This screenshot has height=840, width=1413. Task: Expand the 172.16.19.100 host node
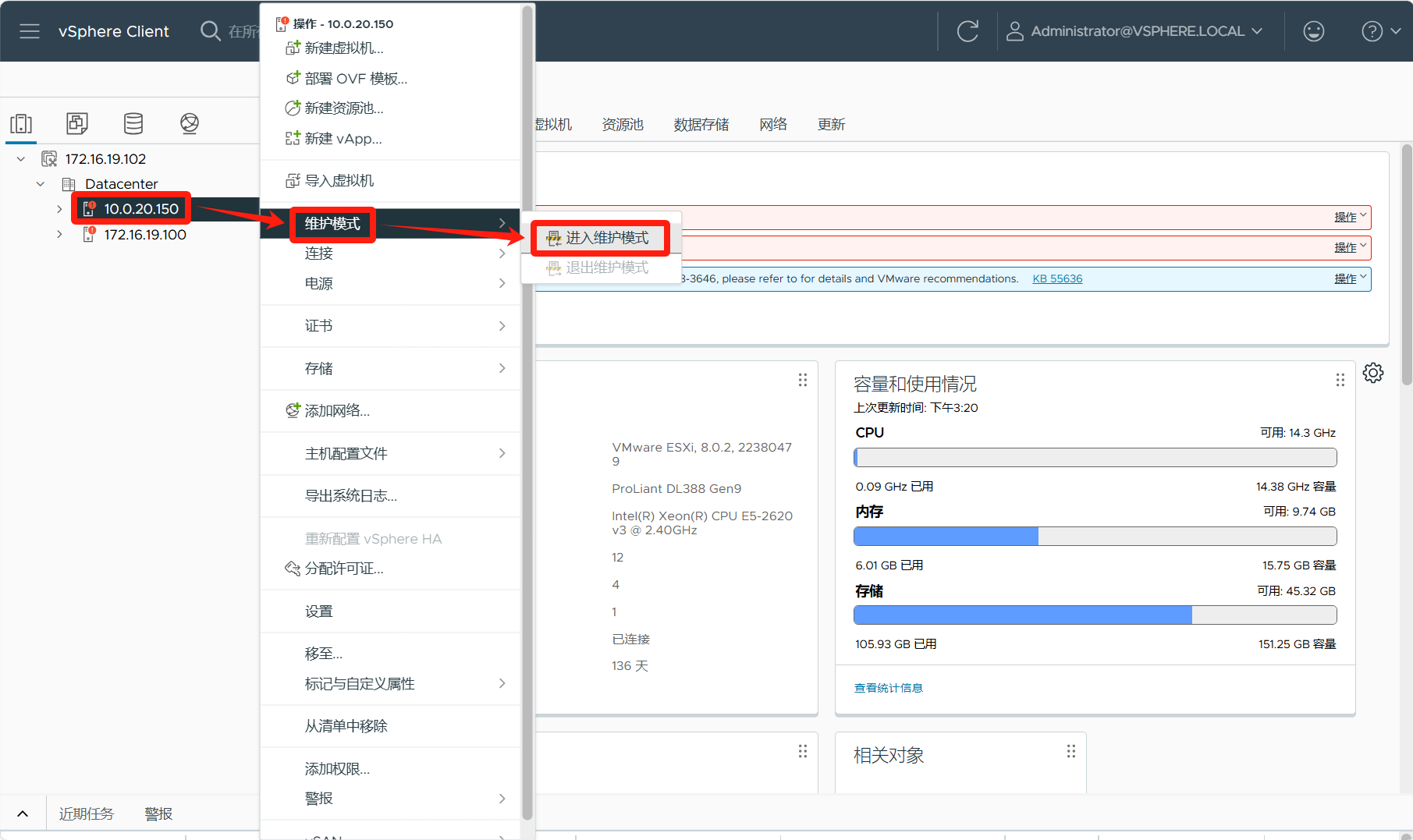point(59,235)
